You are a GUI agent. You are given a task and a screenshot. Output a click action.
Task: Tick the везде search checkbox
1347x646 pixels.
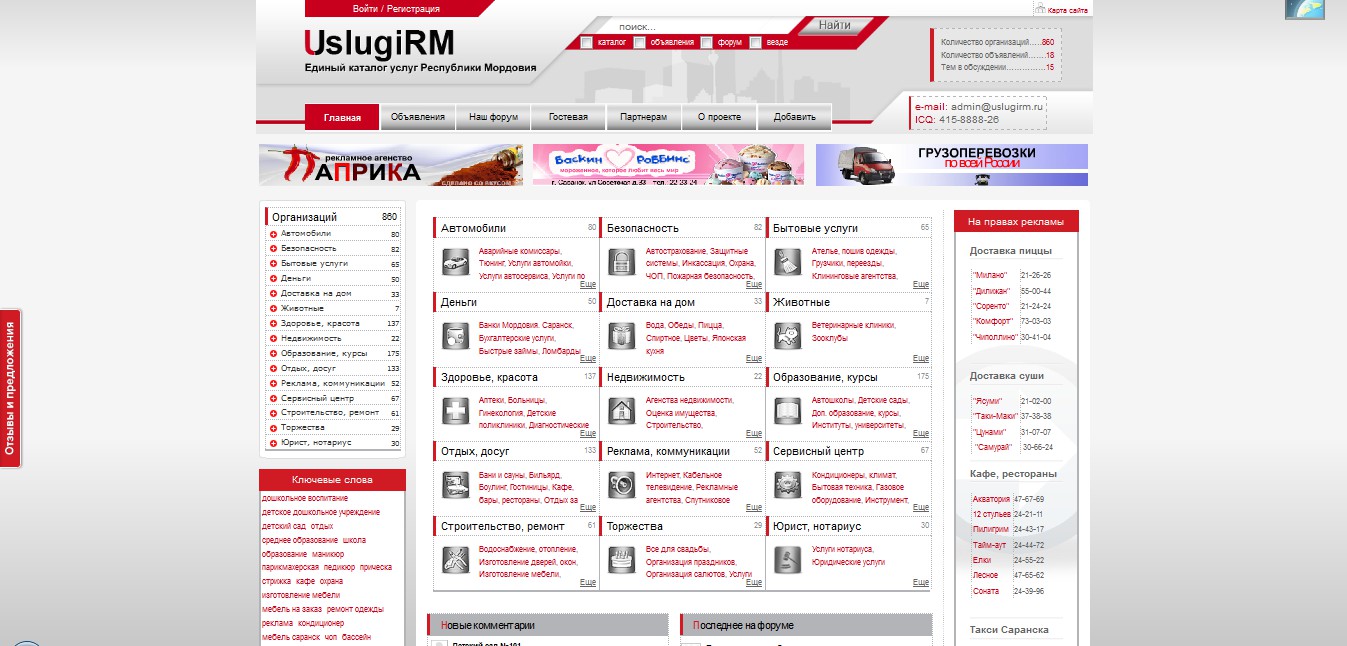point(756,42)
